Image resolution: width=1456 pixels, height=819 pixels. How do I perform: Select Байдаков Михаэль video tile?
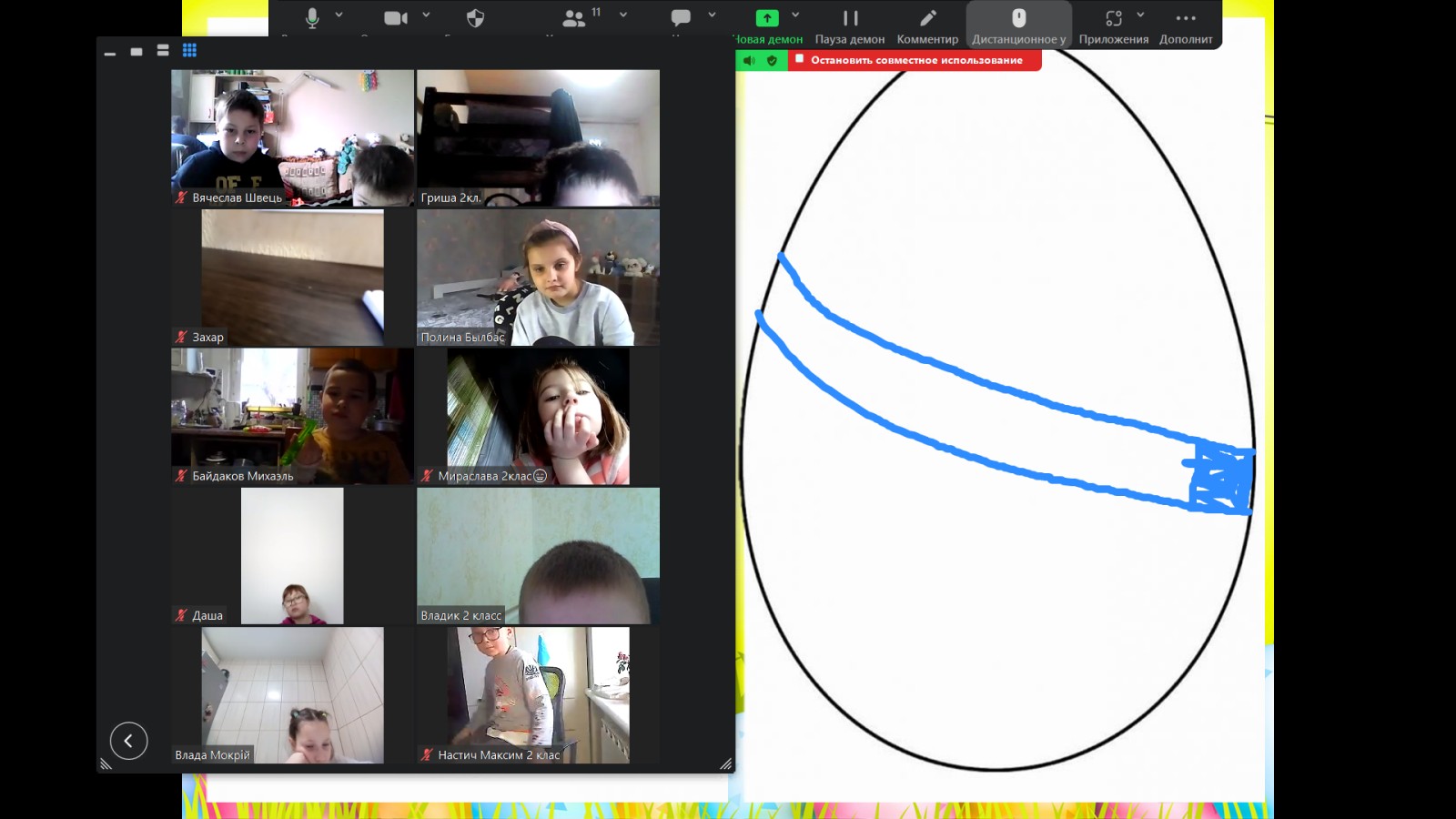click(292, 417)
